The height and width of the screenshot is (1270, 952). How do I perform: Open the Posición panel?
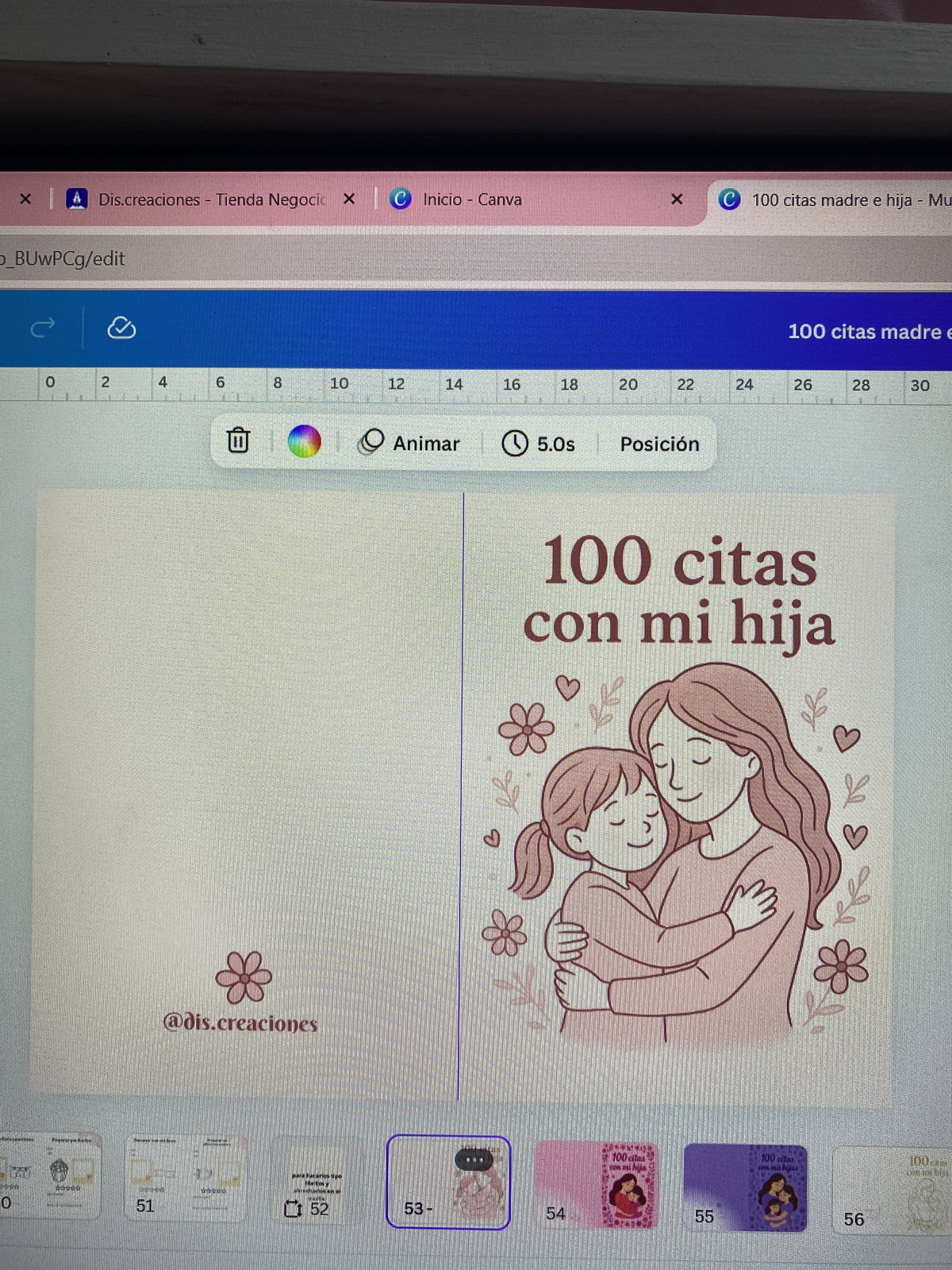pyautogui.click(x=659, y=444)
